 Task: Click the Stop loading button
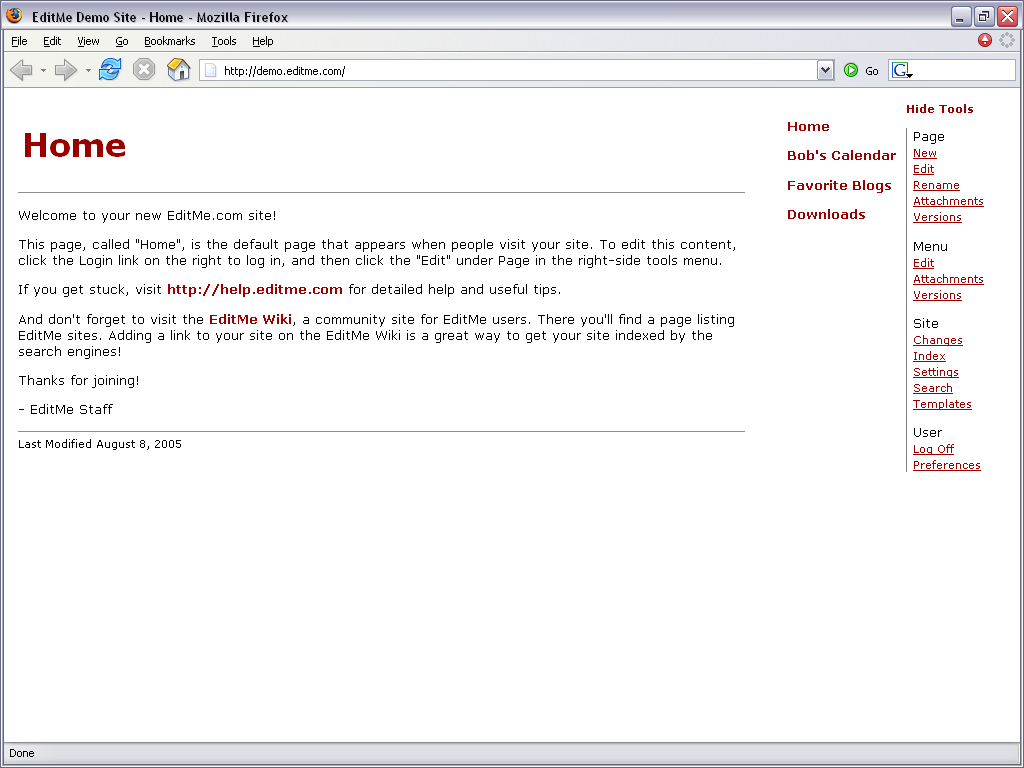144,69
